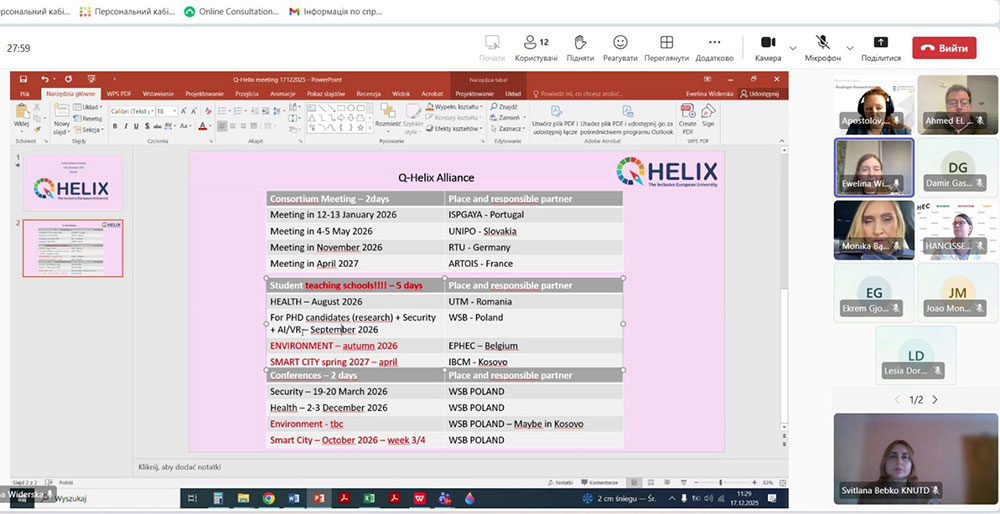Click the Chrome icon in the taskbar
1000x514 pixels.
269,497
